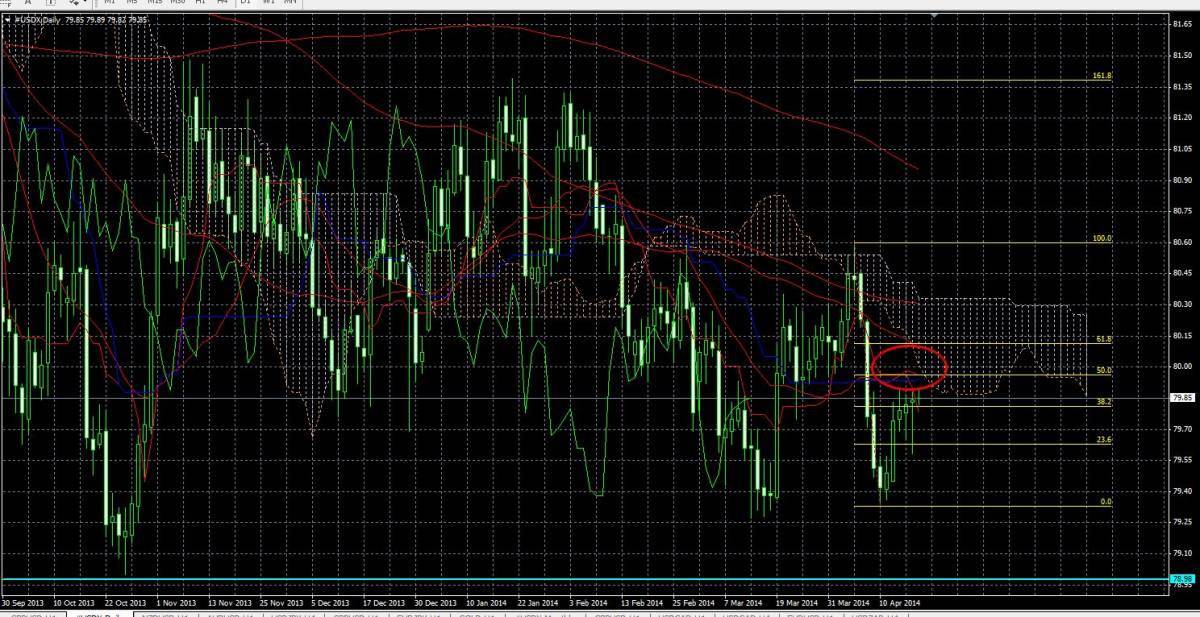This screenshot has width=1200, height=617.
Task: Click the 80.30 value on the price scale
Action: pyautogui.click(x=1180, y=304)
